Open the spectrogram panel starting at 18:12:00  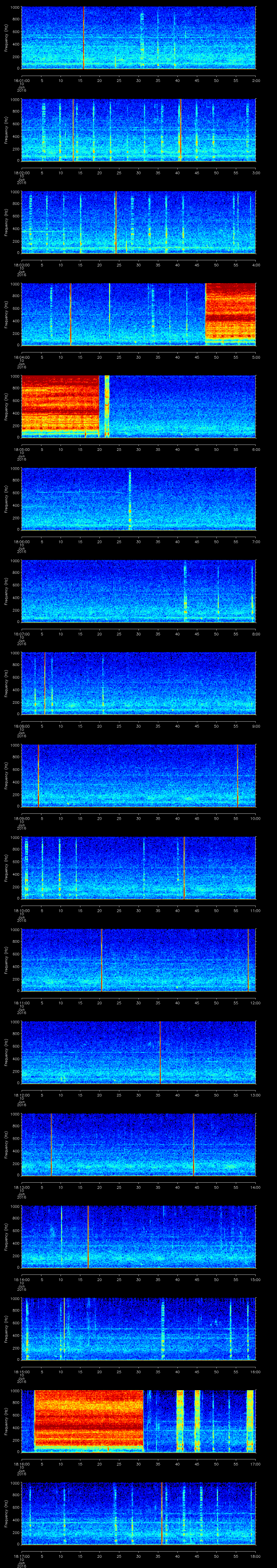point(138,1052)
